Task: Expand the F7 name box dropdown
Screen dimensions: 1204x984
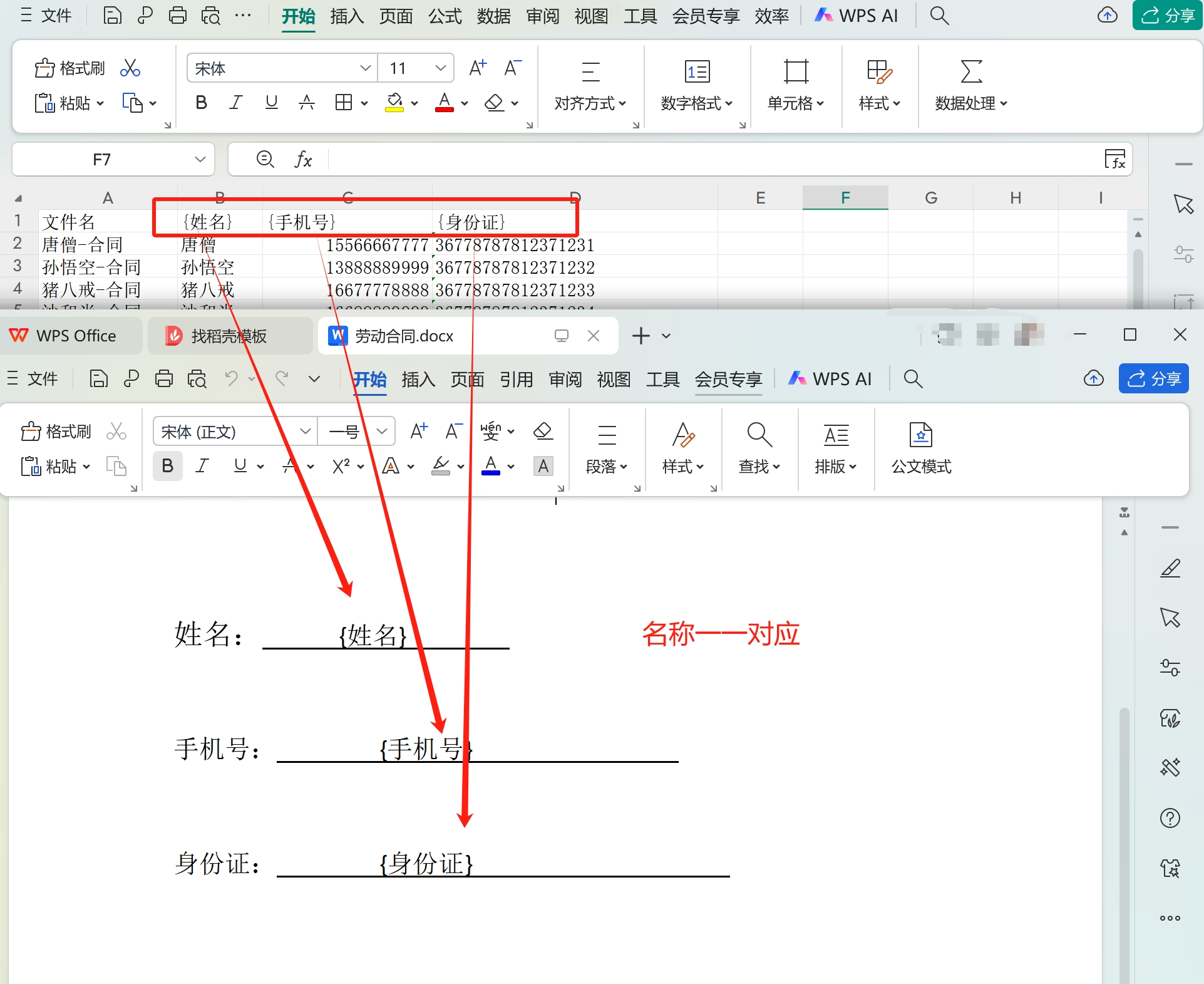Action: [200, 159]
